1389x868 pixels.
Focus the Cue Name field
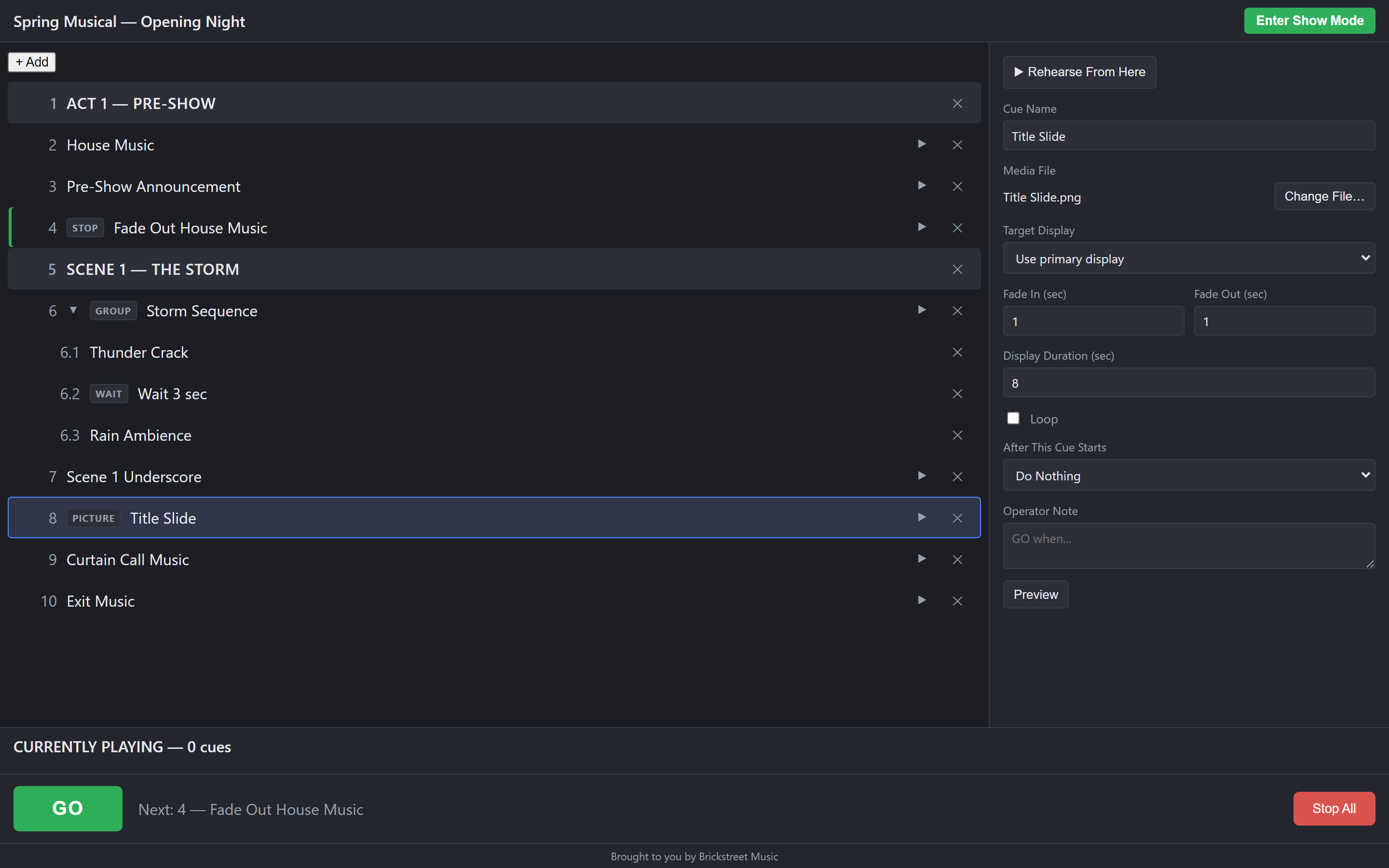1189,136
